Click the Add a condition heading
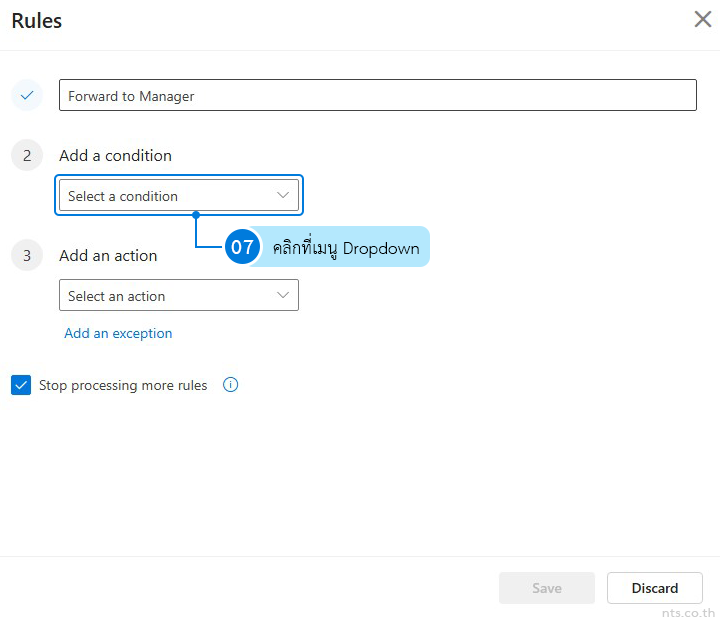This screenshot has height=622, width=720. tap(115, 156)
